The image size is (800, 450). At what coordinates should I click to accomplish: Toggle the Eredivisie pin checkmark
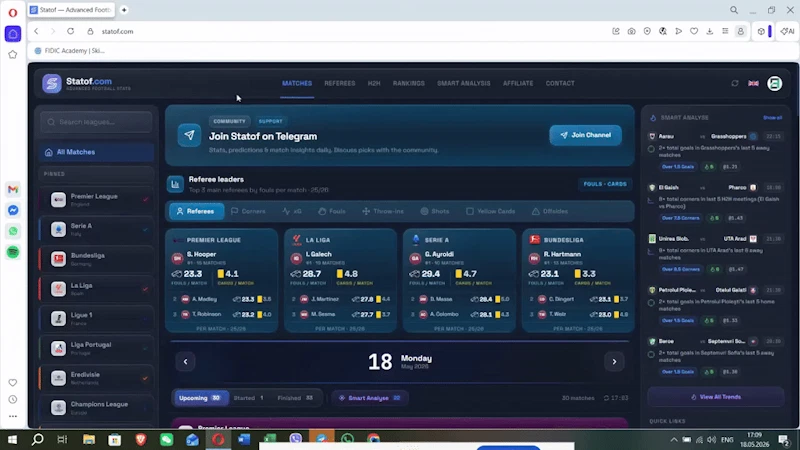point(145,378)
